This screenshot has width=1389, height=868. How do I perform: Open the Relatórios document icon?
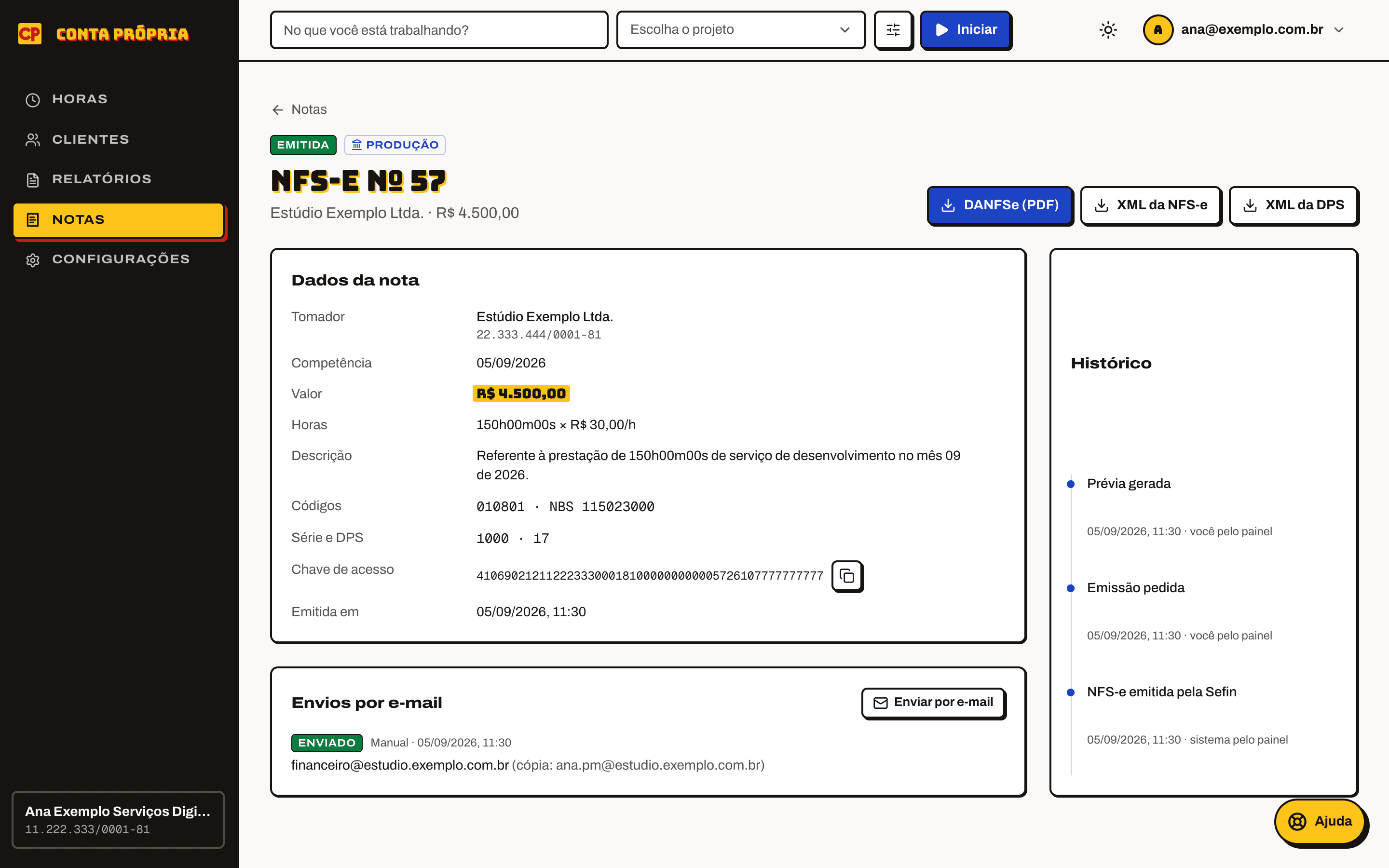coord(33,180)
